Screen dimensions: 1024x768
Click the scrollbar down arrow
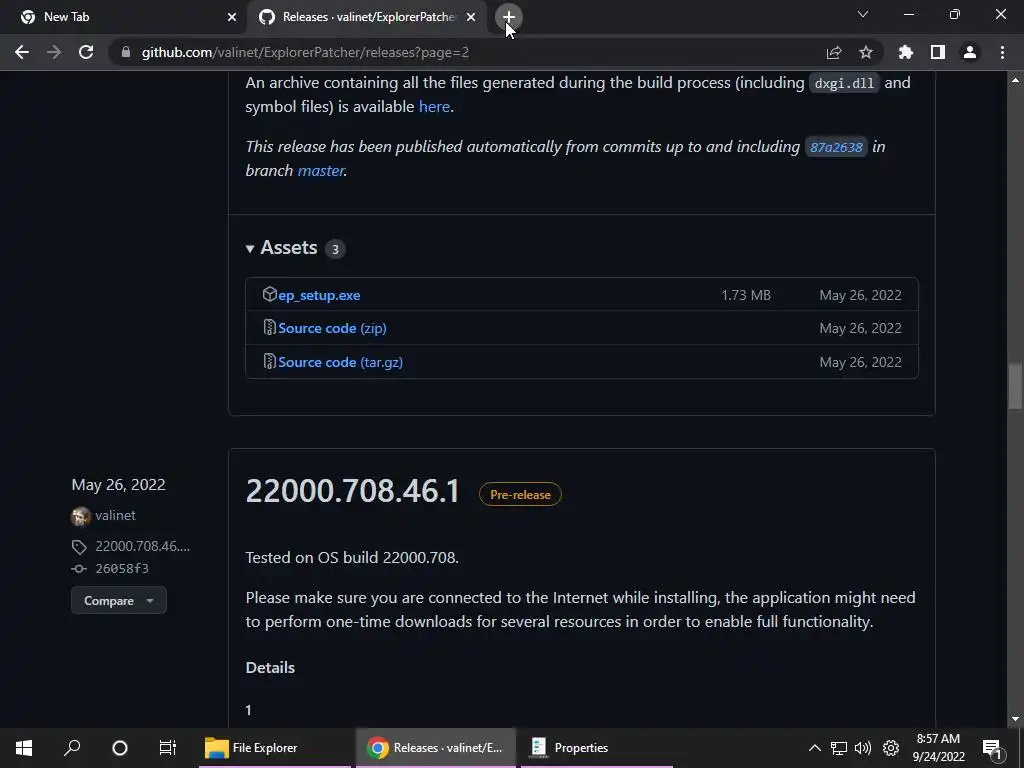pyautogui.click(x=1015, y=719)
